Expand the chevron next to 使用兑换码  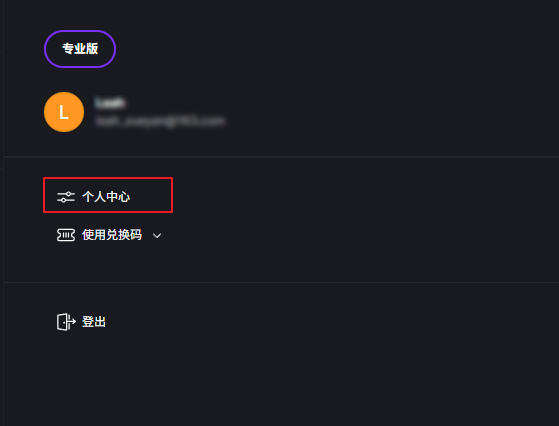point(157,236)
